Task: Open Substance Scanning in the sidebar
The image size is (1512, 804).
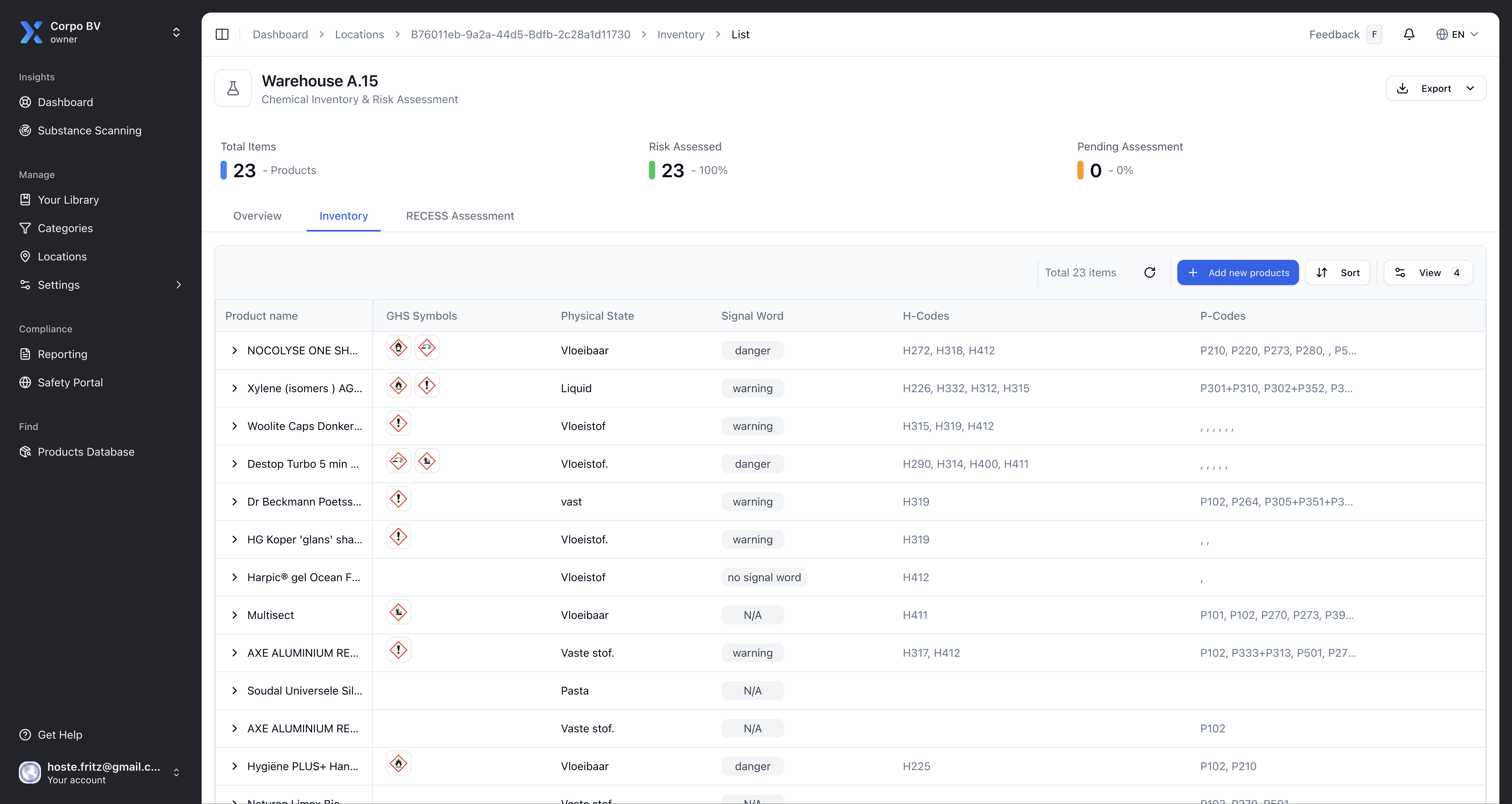Action: [x=89, y=130]
